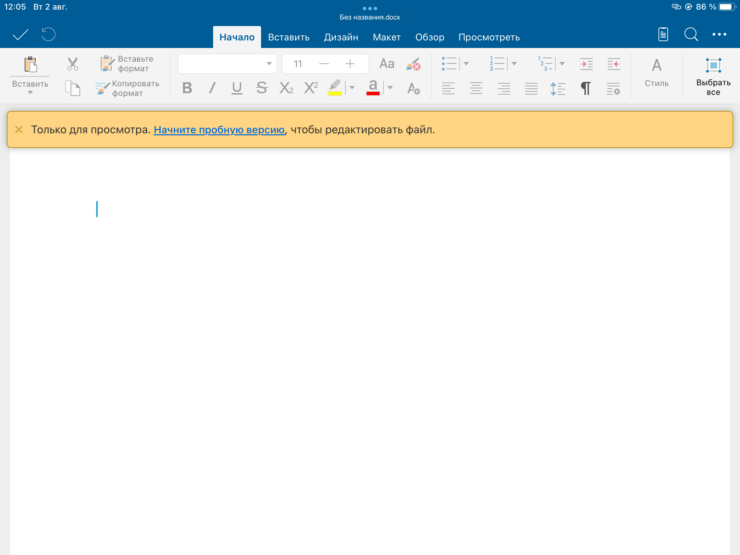Click the undo arrow icon
The width and height of the screenshot is (740, 555).
48,35
